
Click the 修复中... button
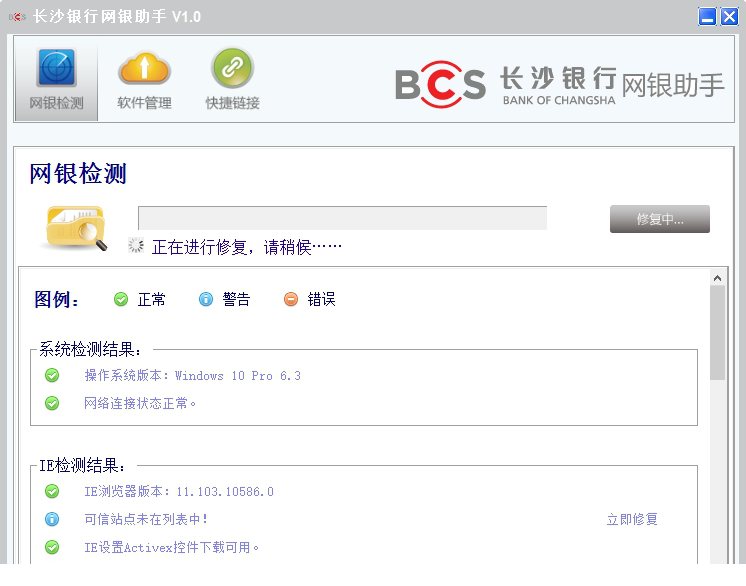pyautogui.click(x=659, y=219)
